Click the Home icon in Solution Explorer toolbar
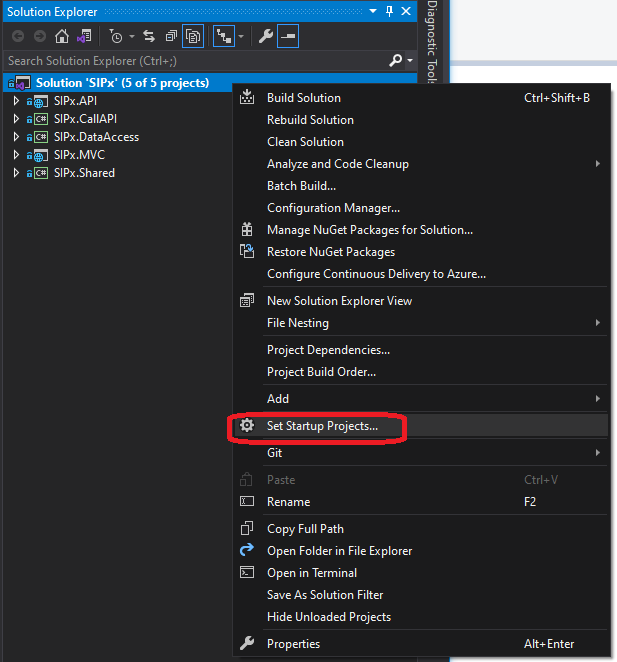 (x=62, y=36)
